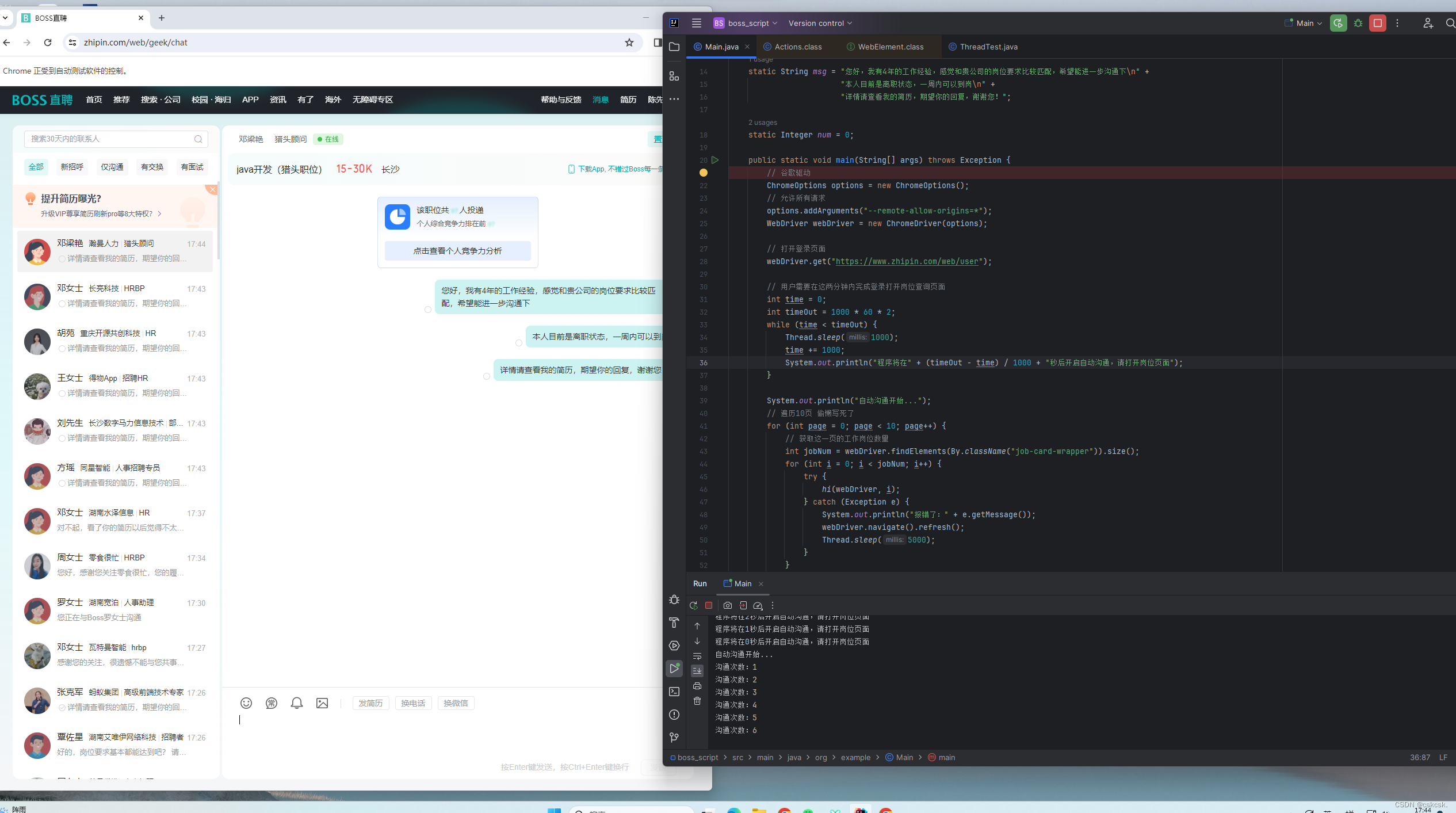This screenshot has width=1456, height=813.
Task: Click the emoji picker icon in chat
Action: point(246,703)
